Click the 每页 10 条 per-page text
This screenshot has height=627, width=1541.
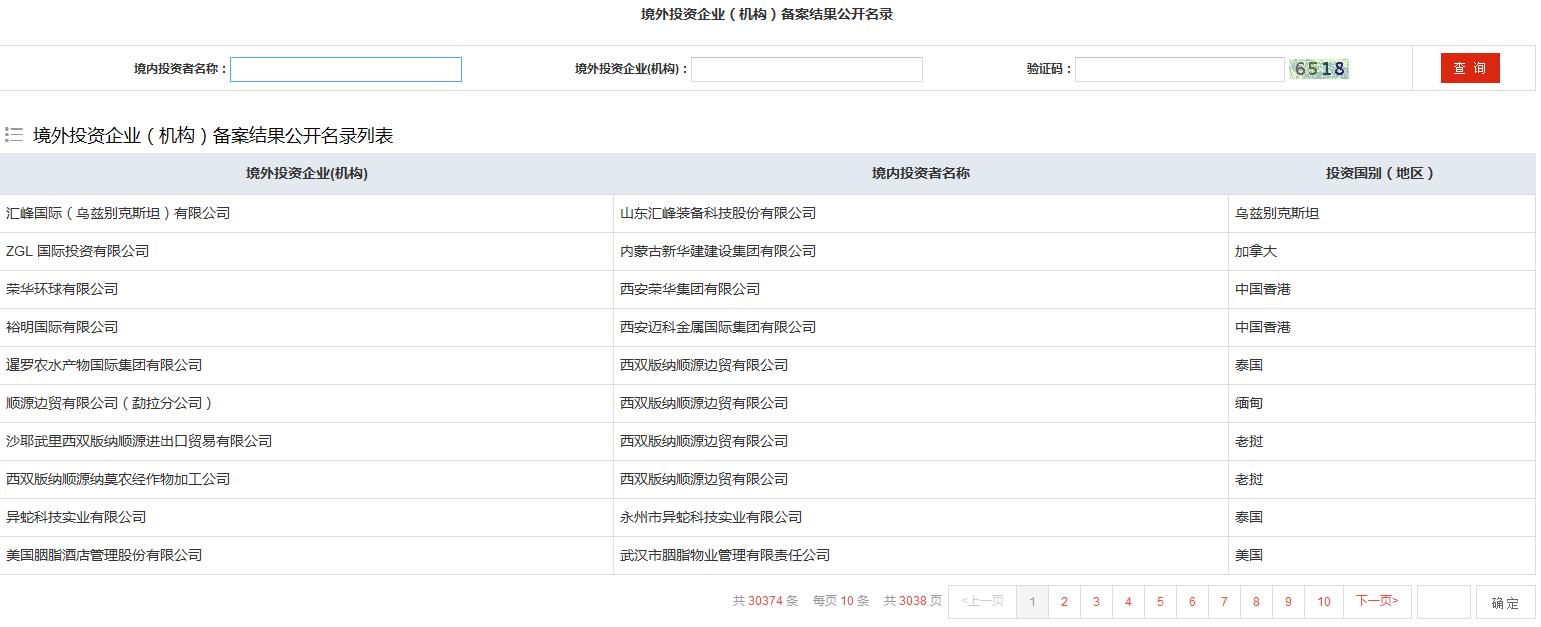coord(841,601)
